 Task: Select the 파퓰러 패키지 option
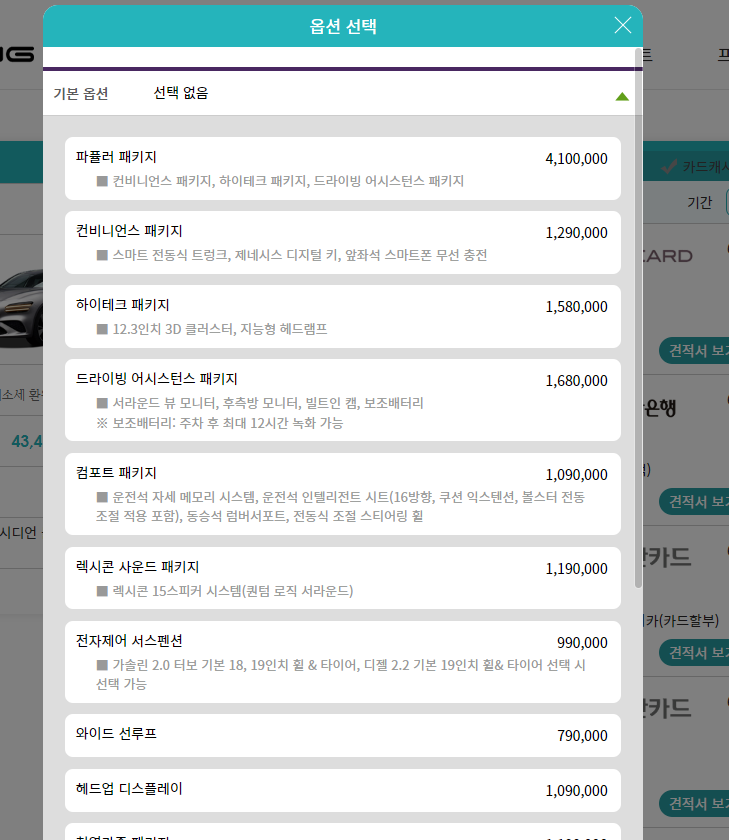tap(343, 168)
